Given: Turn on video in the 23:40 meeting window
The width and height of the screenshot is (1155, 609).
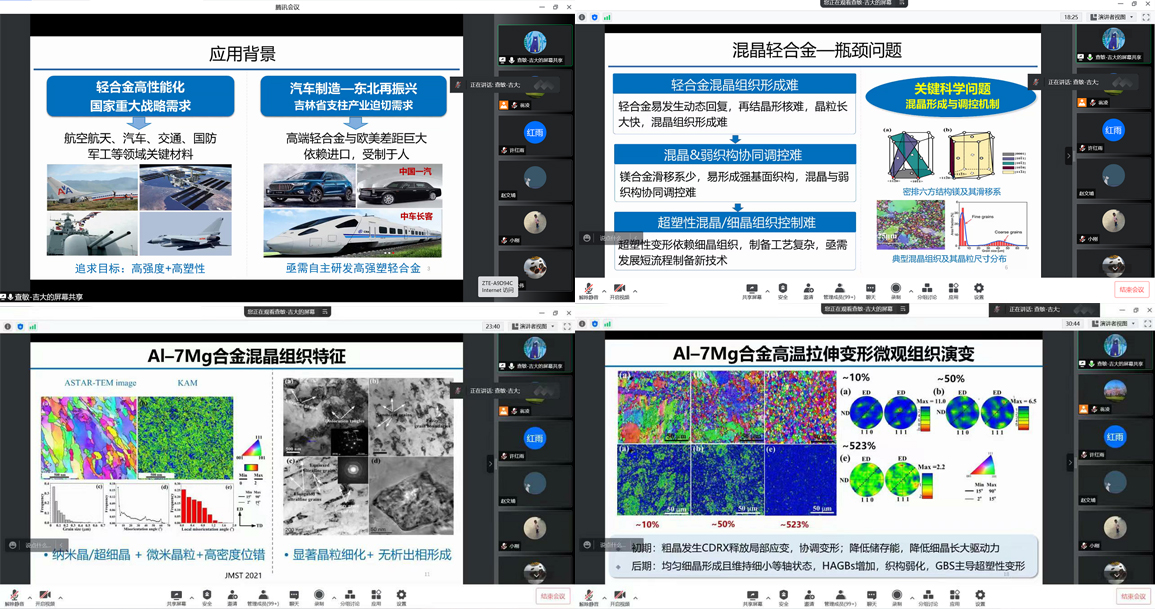Looking at the screenshot, I should tap(45, 595).
